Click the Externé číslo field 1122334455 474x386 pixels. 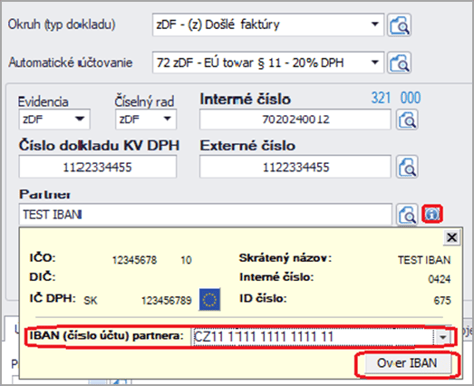tap(295, 167)
